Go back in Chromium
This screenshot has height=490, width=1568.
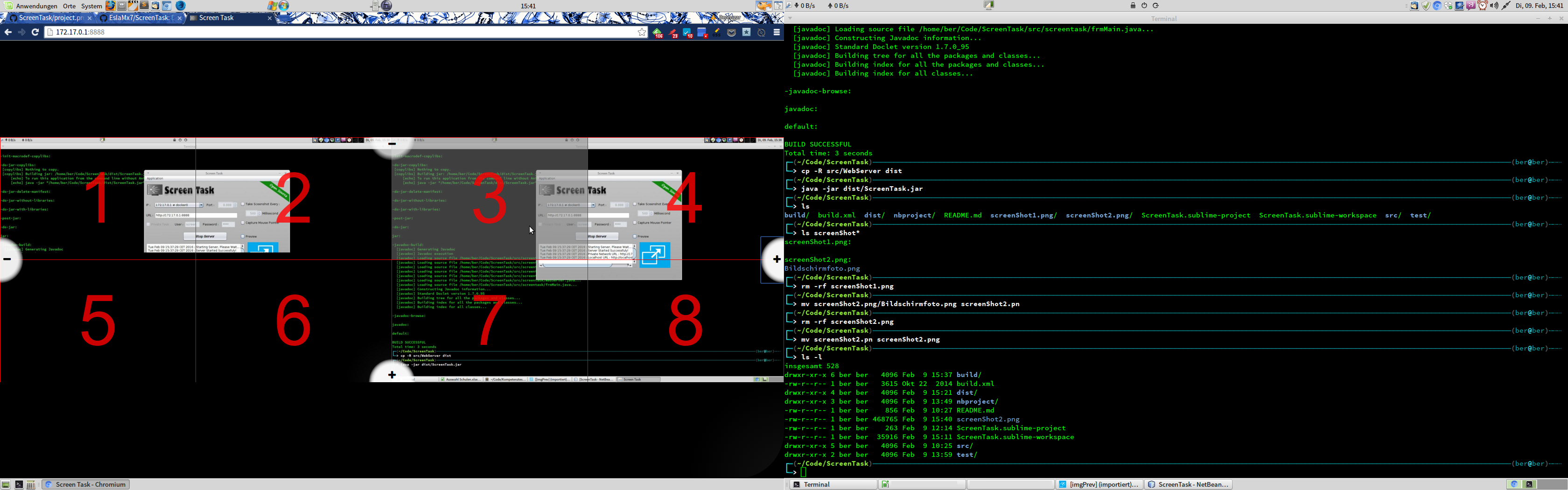(x=8, y=32)
